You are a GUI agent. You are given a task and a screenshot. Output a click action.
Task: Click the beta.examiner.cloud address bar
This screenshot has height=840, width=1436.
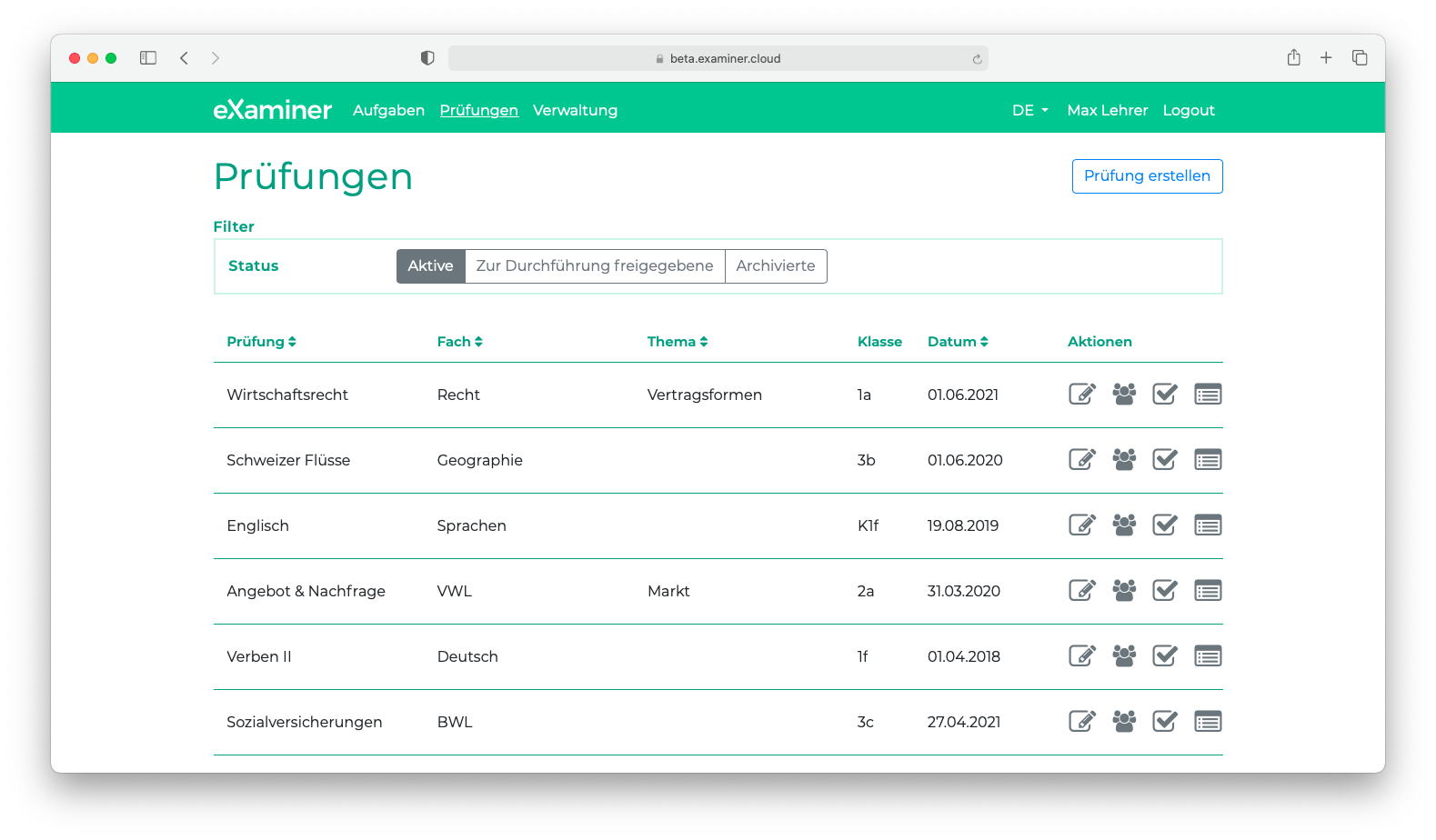718,58
